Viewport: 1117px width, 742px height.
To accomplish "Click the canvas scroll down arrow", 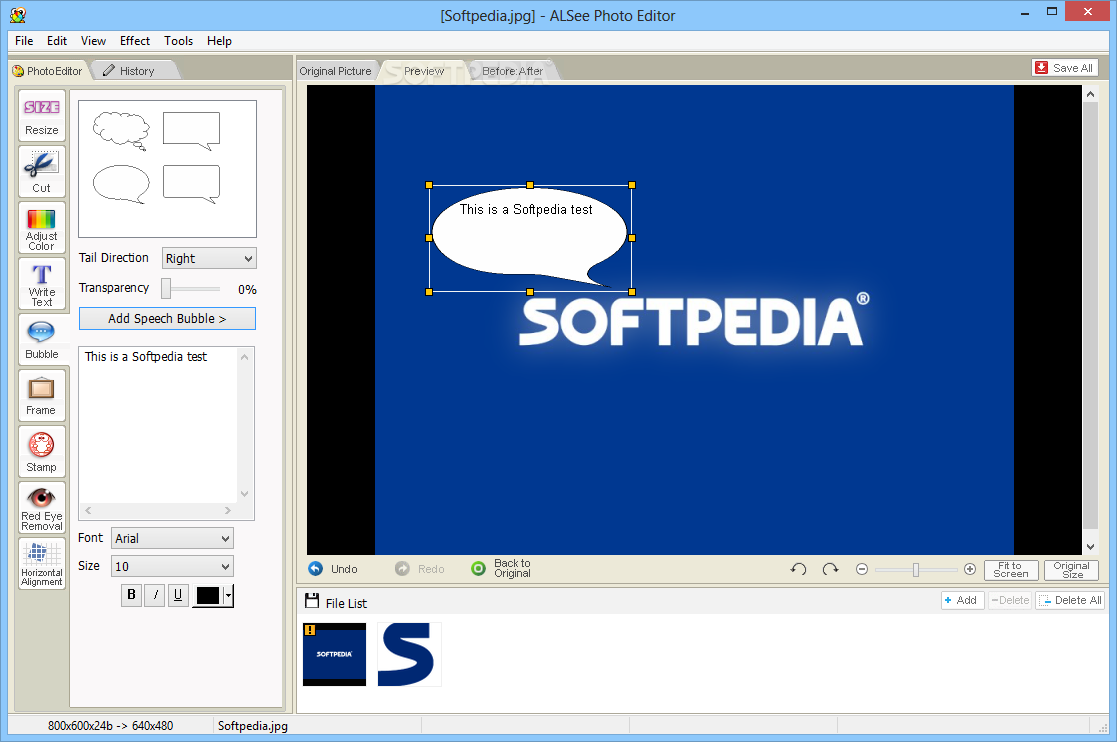I will point(1090,547).
